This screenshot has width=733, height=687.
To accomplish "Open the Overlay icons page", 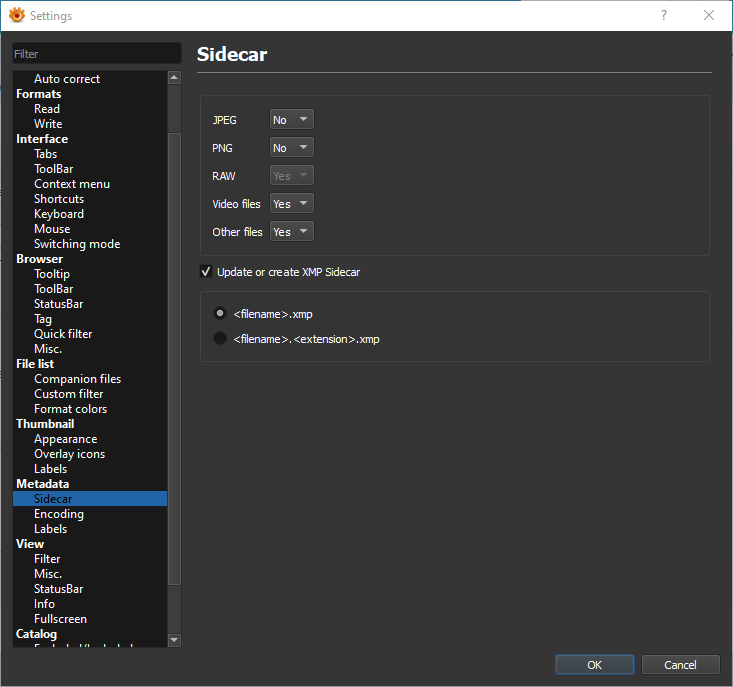I will (x=70, y=454).
